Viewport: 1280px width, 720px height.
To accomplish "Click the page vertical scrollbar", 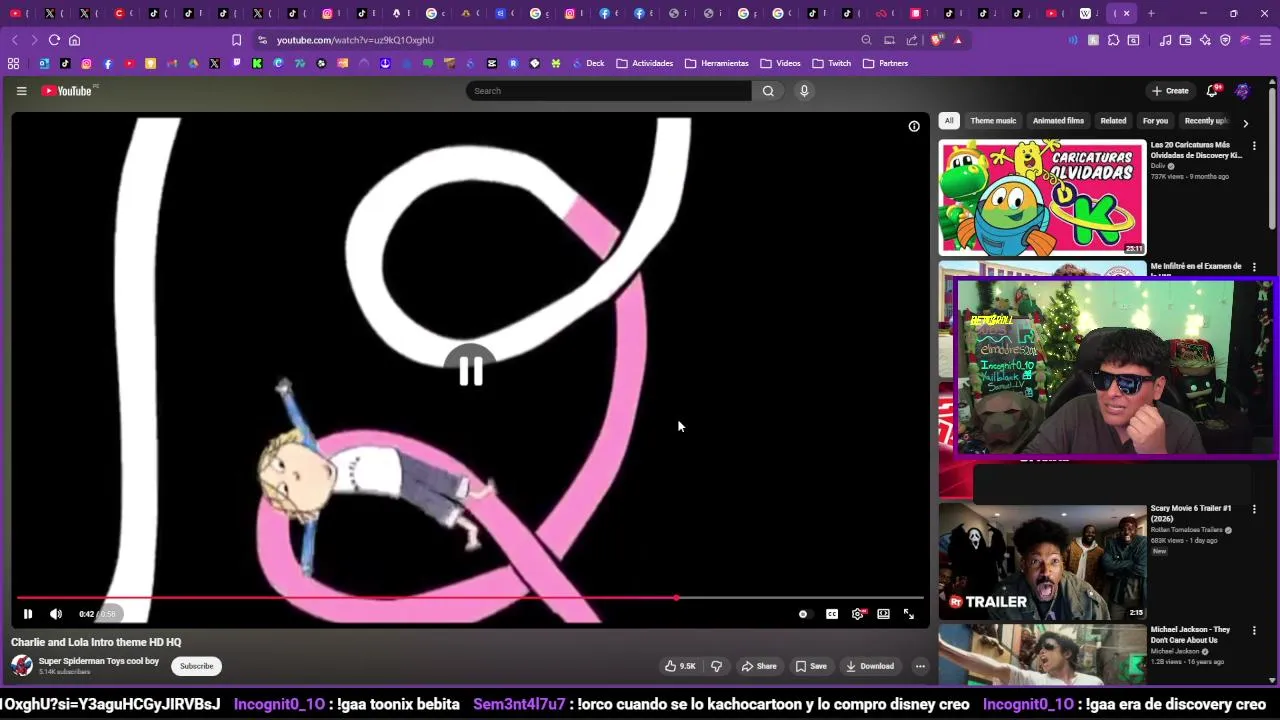I will click(1272, 160).
